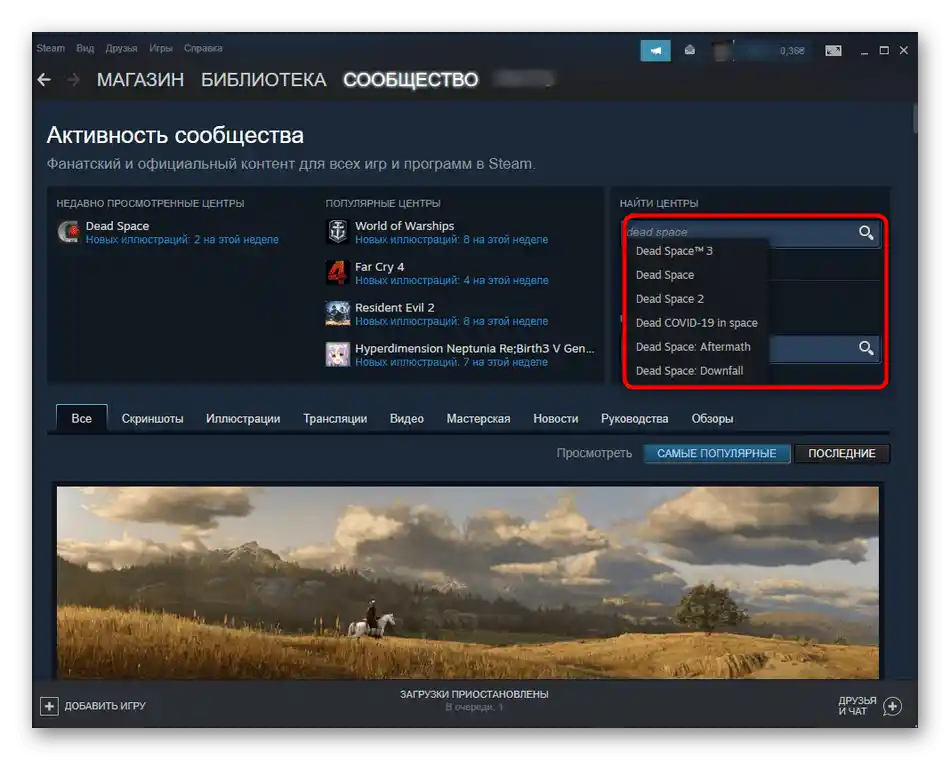Click ДОБАВИТЬ ИГРУ button
The height and width of the screenshot is (760, 950).
click(93, 705)
